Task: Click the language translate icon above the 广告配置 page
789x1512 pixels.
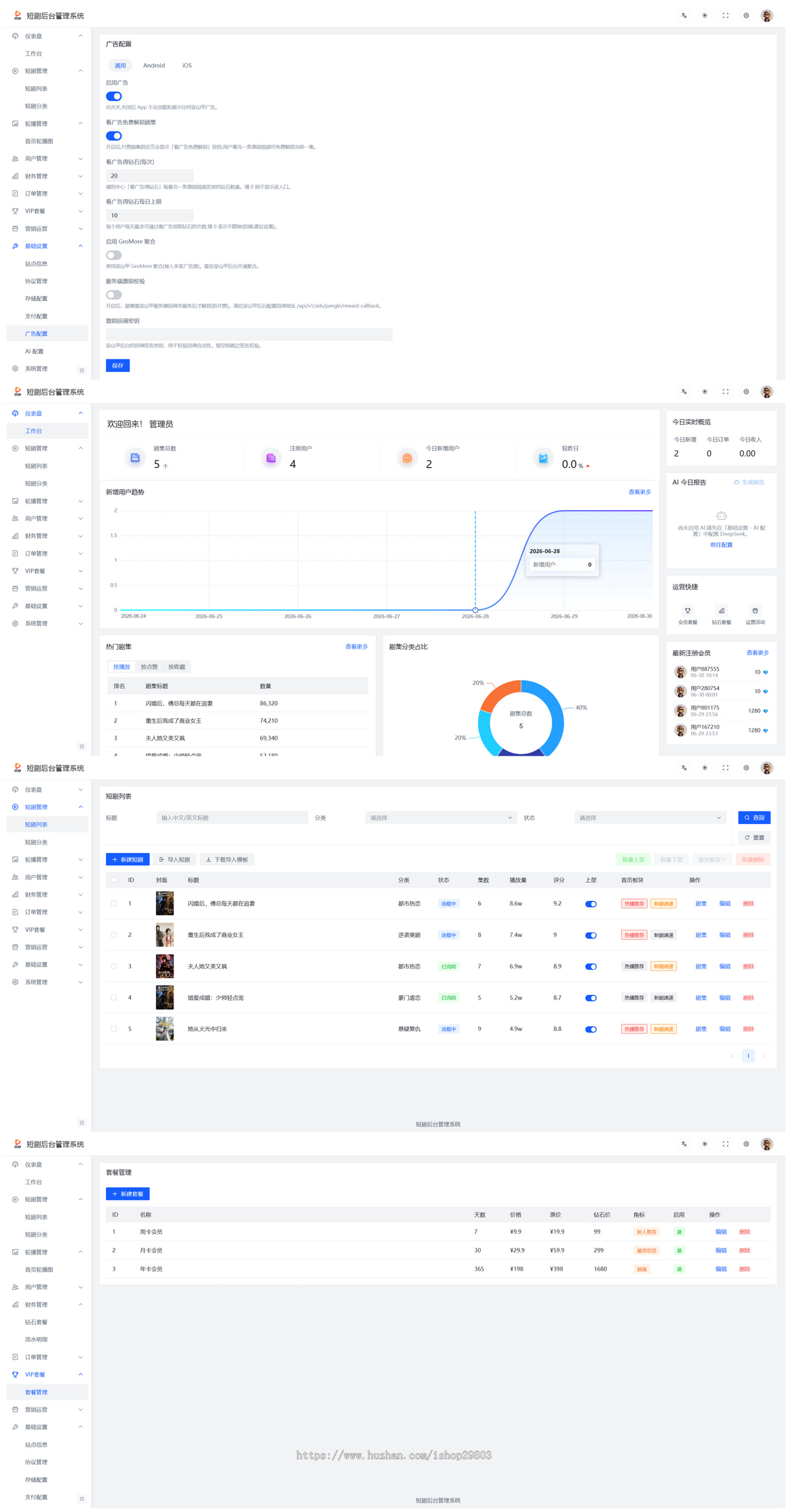Action: pos(684,16)
